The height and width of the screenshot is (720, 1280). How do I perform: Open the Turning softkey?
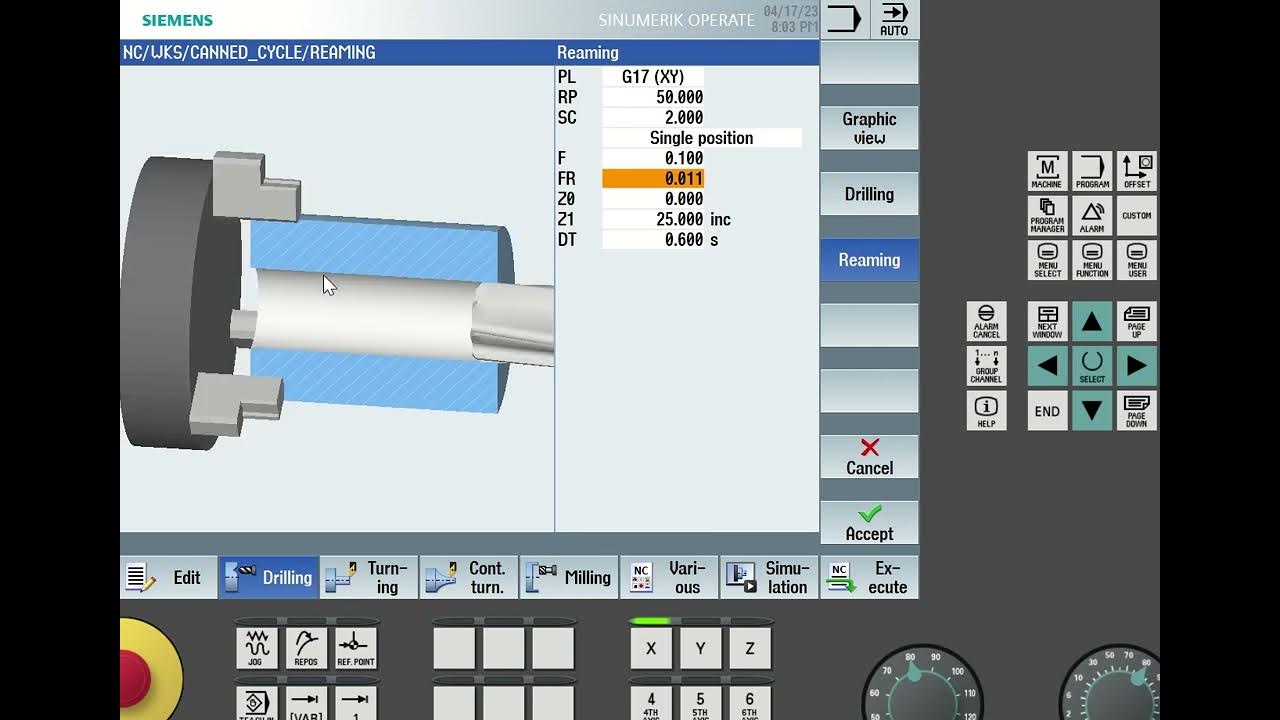point(369,577)
